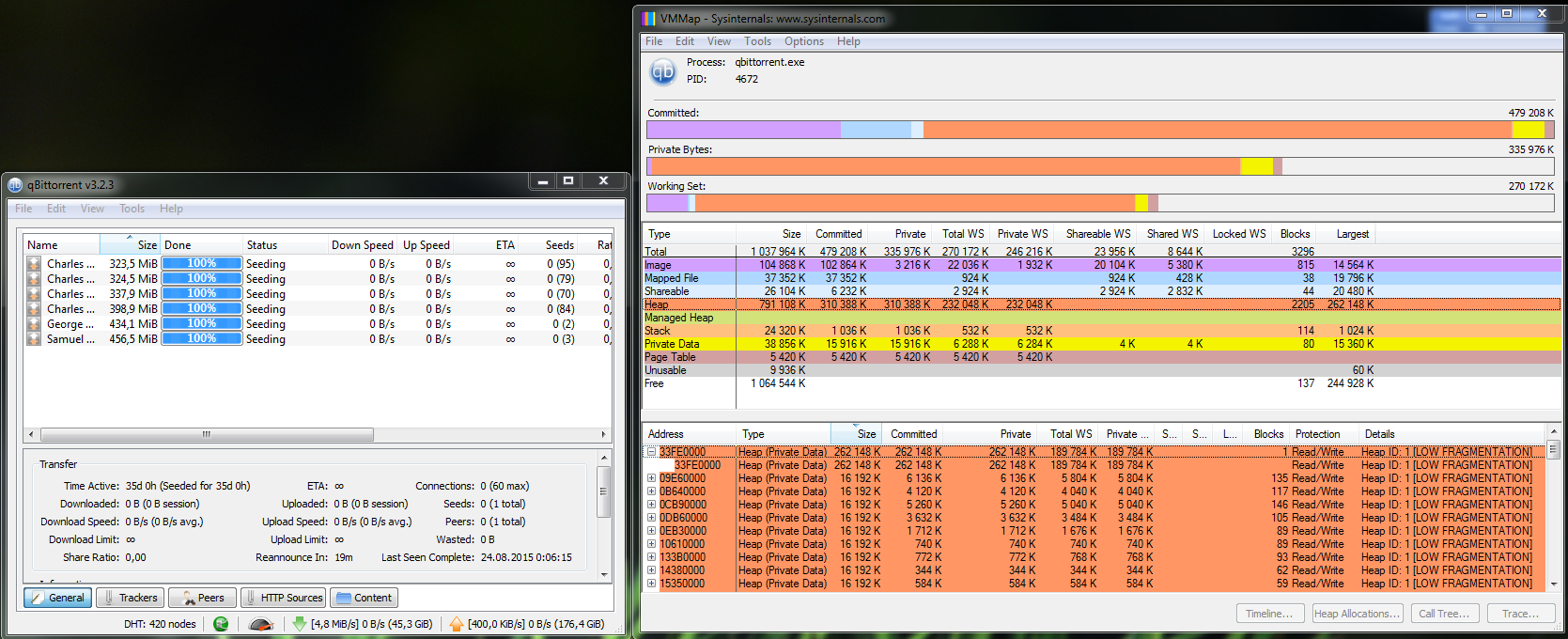Collapse the 33FE0000 heap address node
The image size is (1568, 639).
point(651,452)
